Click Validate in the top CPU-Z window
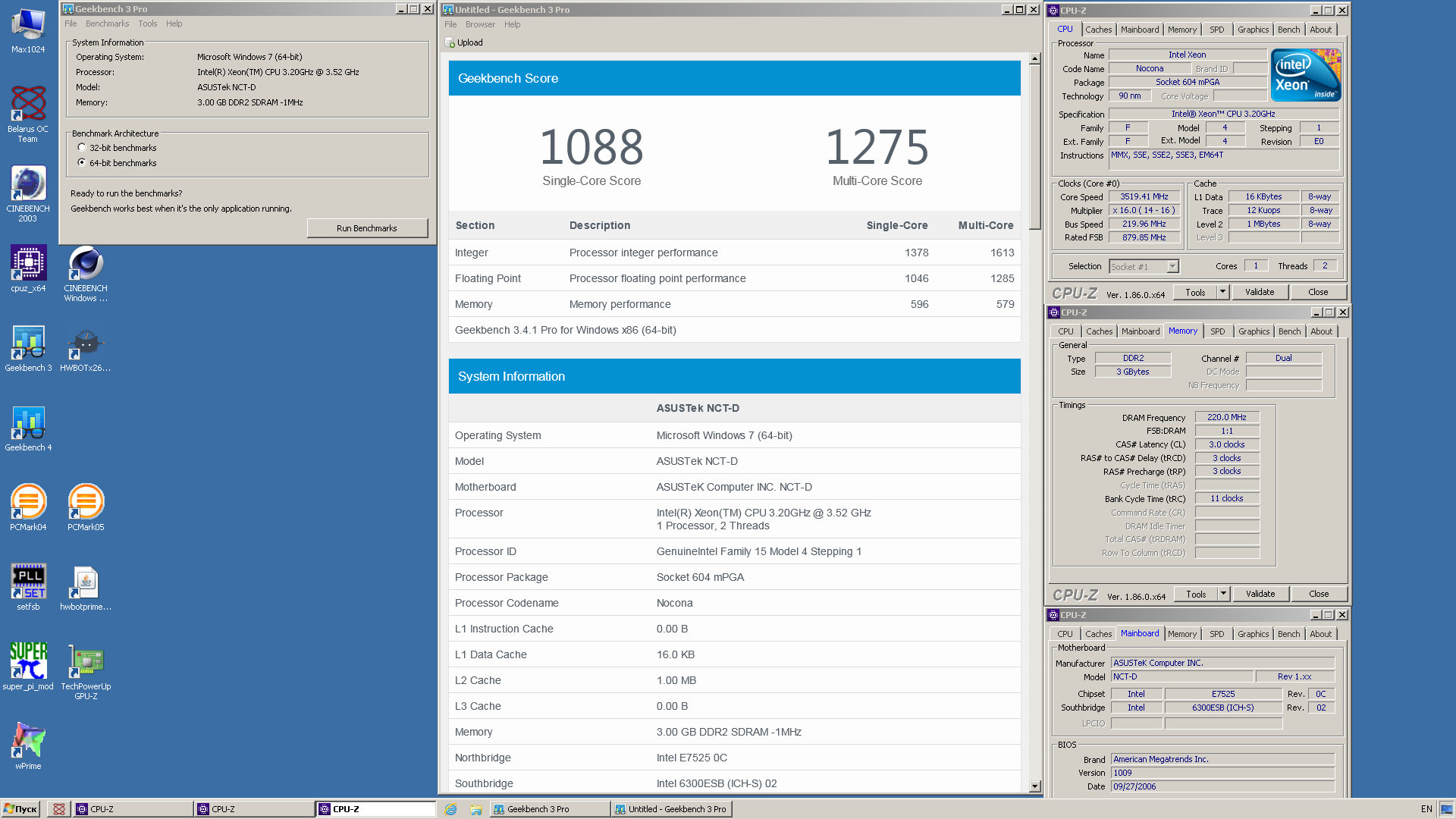This screenshot has width=1456, height=819. point(1260,292)
